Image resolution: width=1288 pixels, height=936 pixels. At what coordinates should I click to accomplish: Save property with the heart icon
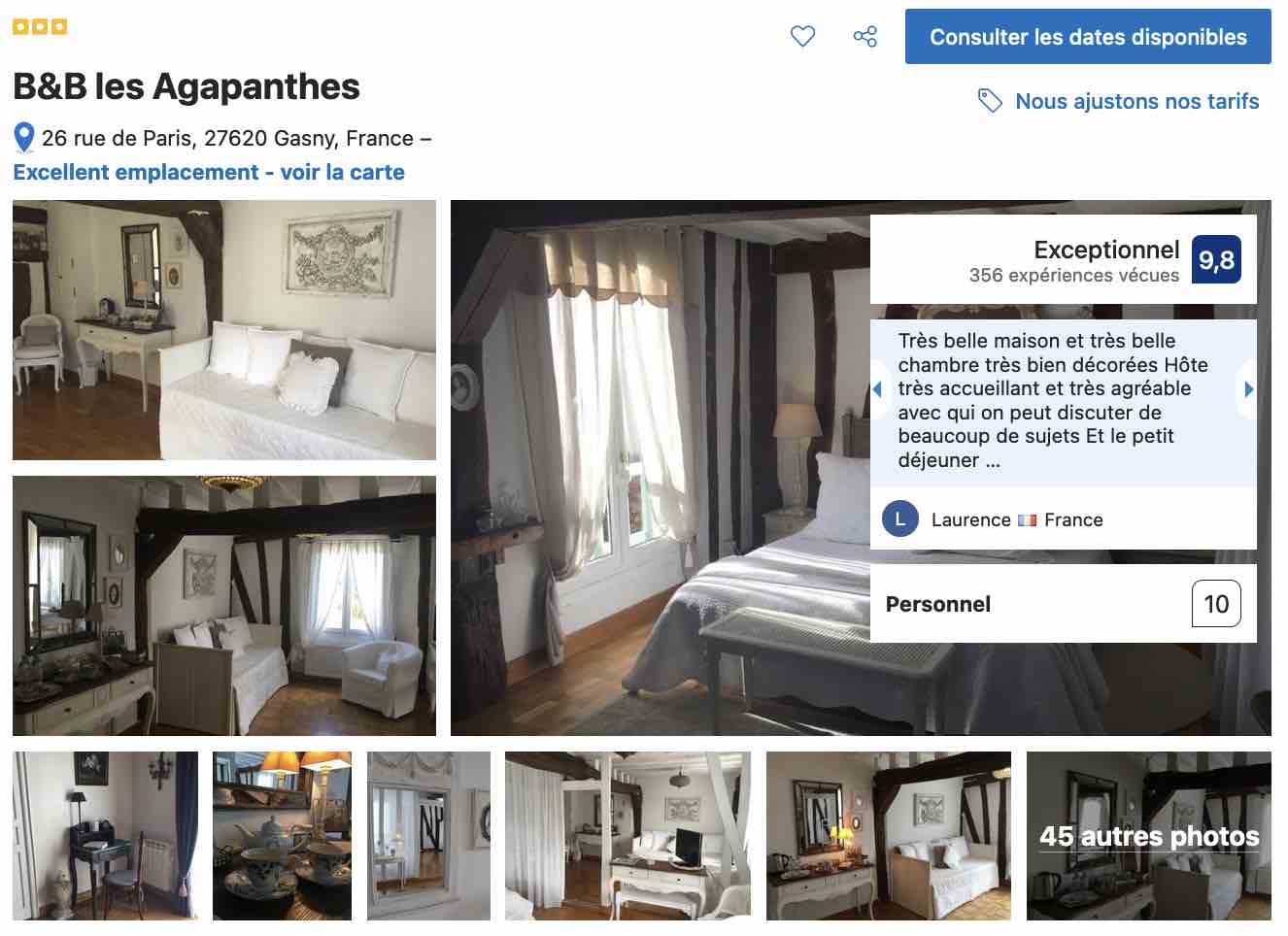[802, 37]
